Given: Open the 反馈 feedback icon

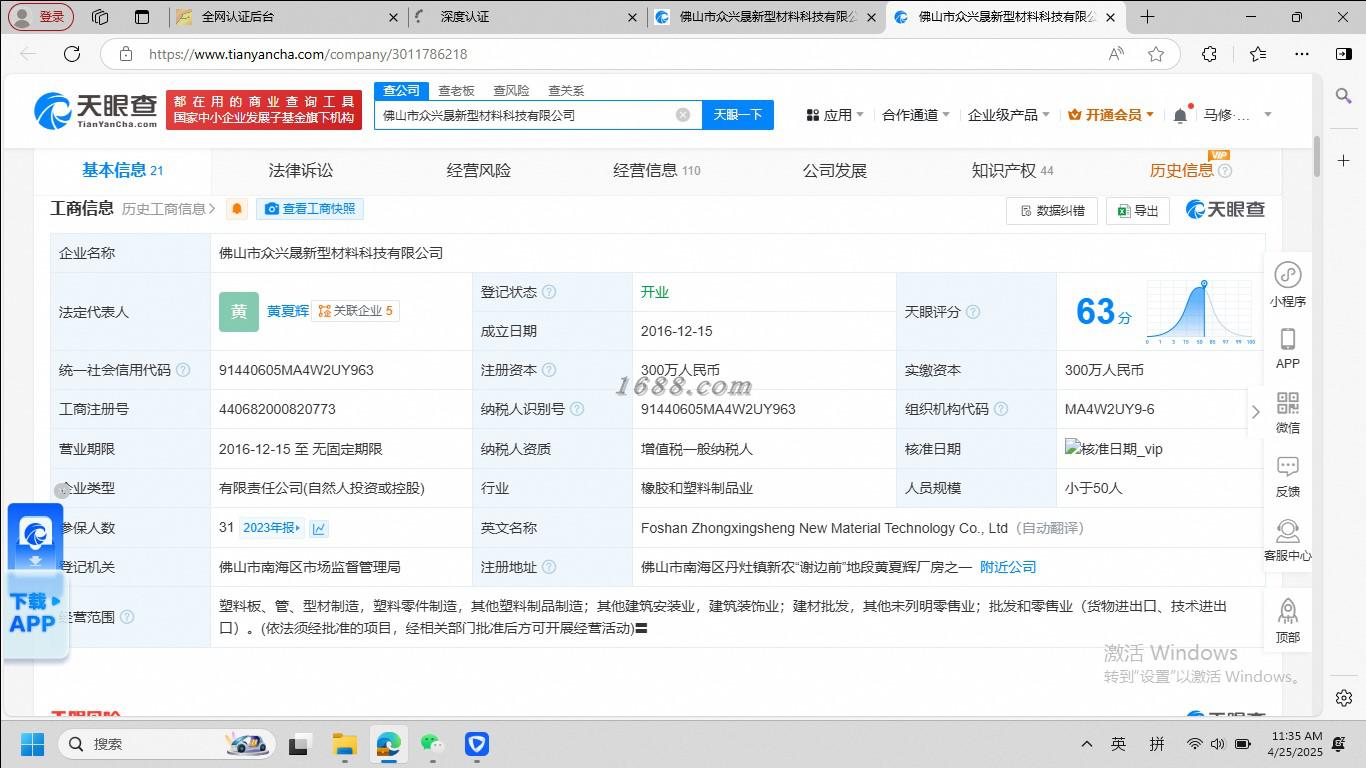Looking at the screenshot, I should 1288,476.
